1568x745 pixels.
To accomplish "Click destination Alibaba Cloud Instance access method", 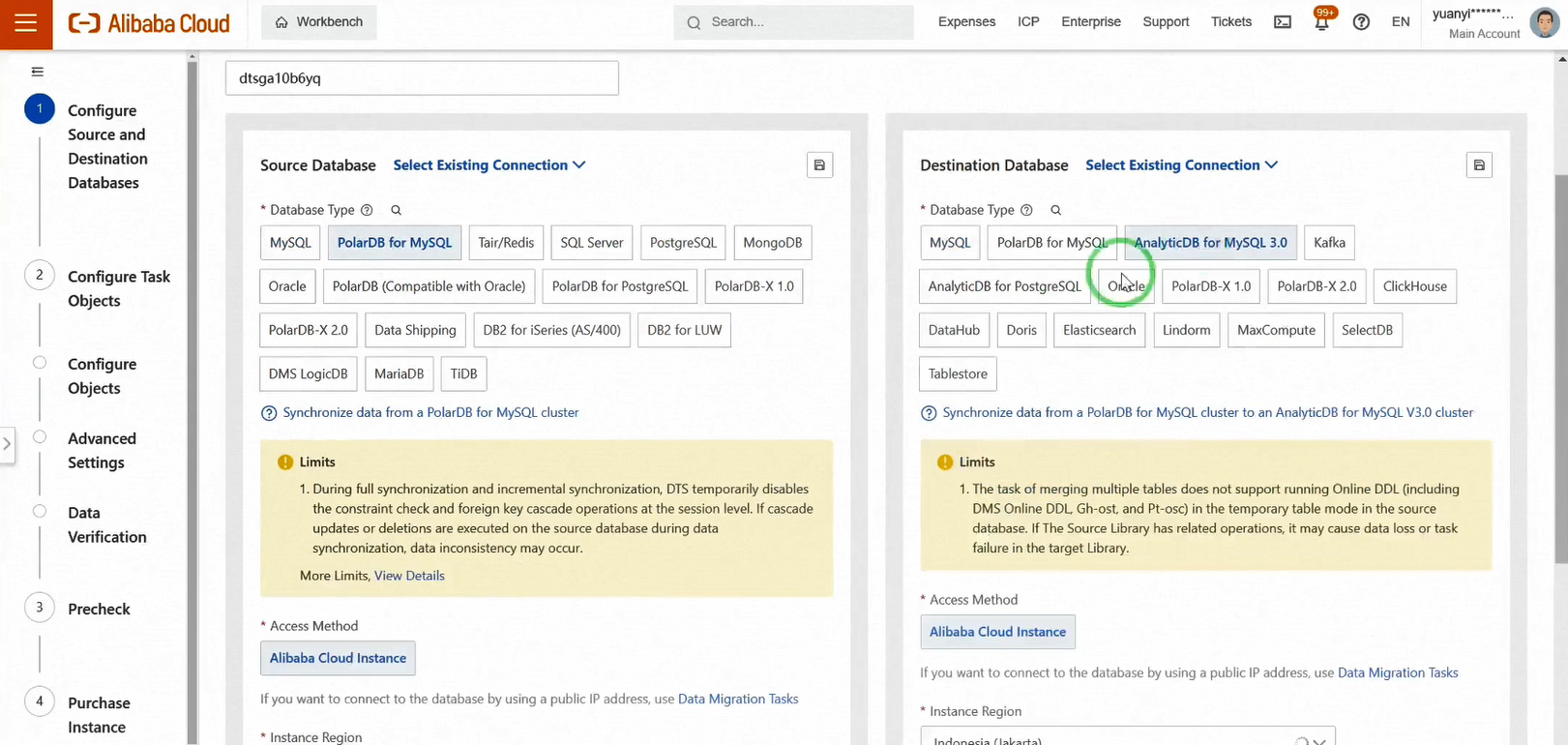I will (997, 632).
